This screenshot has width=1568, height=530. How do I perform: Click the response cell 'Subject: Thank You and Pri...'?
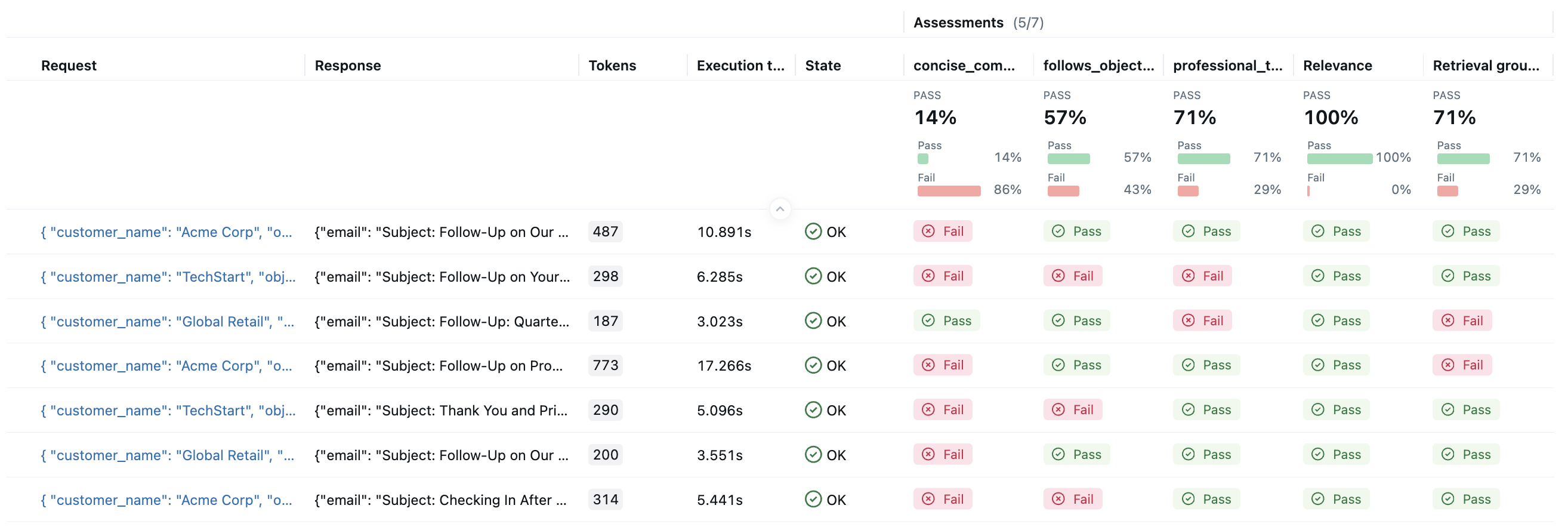pyautogui.click(x=442, y=411)
